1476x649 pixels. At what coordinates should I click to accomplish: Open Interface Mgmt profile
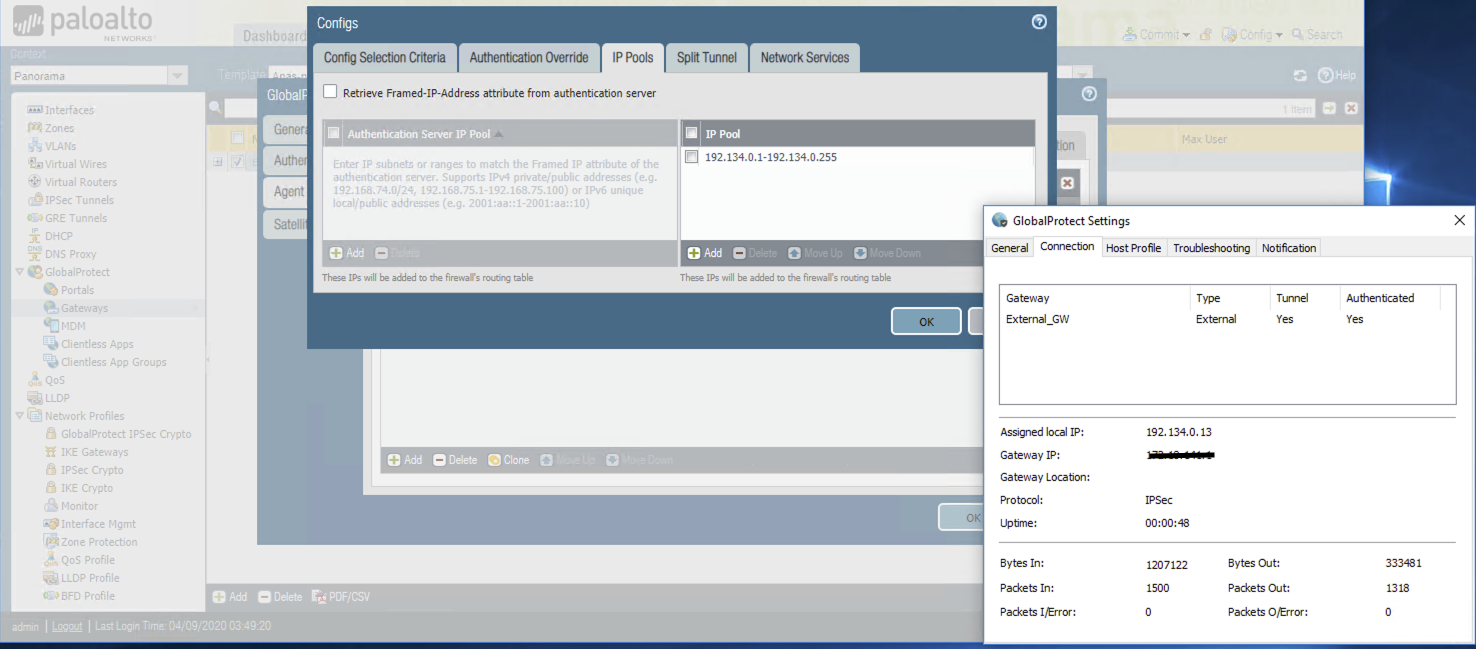click(x=98, y=524)
